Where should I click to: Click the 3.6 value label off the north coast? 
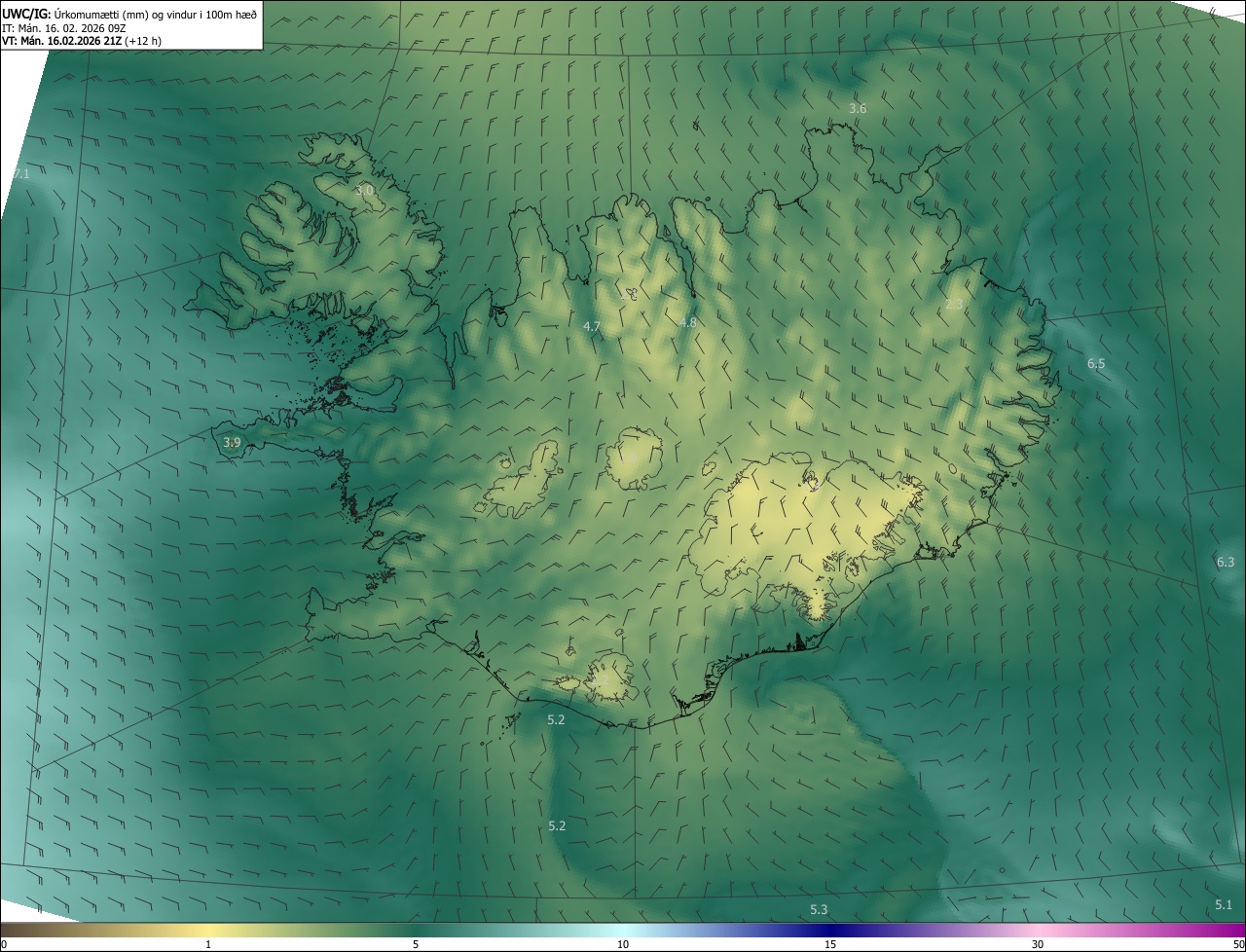tap(858, 109)
